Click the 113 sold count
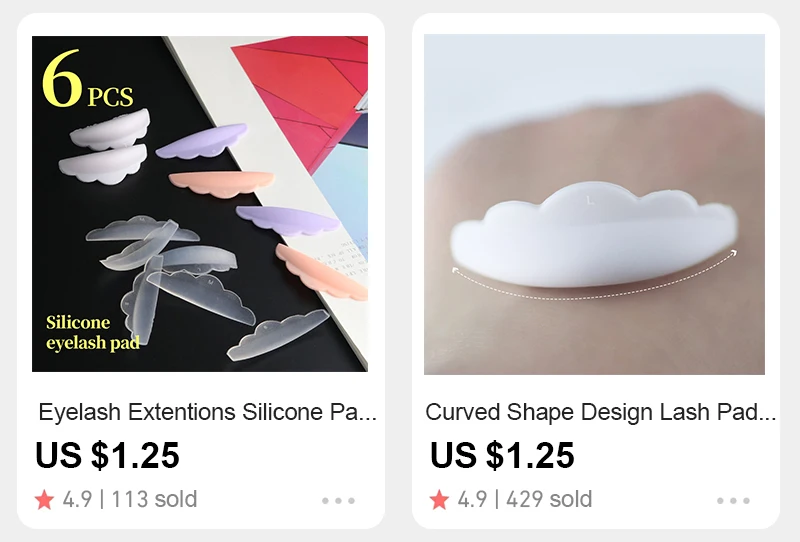Image resolution: width=800 pixels, height=542 pixels. (155, 500)
